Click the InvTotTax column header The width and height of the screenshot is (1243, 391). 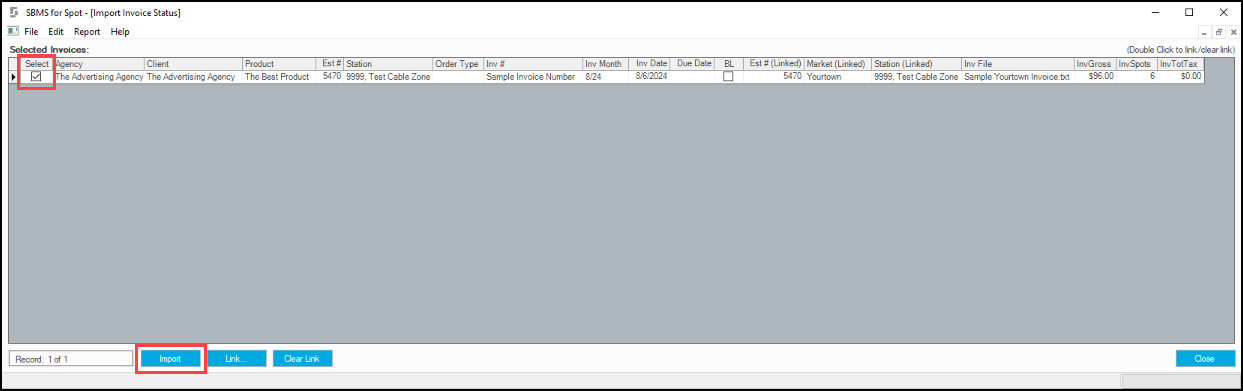[1181, 64]
